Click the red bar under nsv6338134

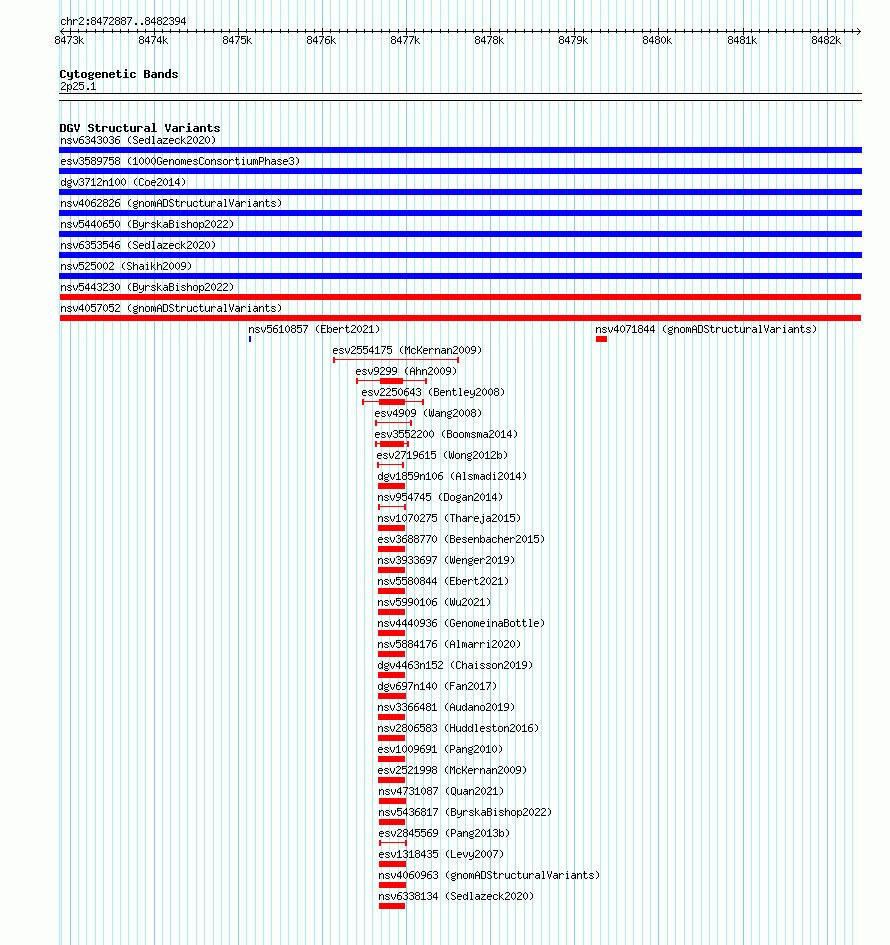pos(392,906)
